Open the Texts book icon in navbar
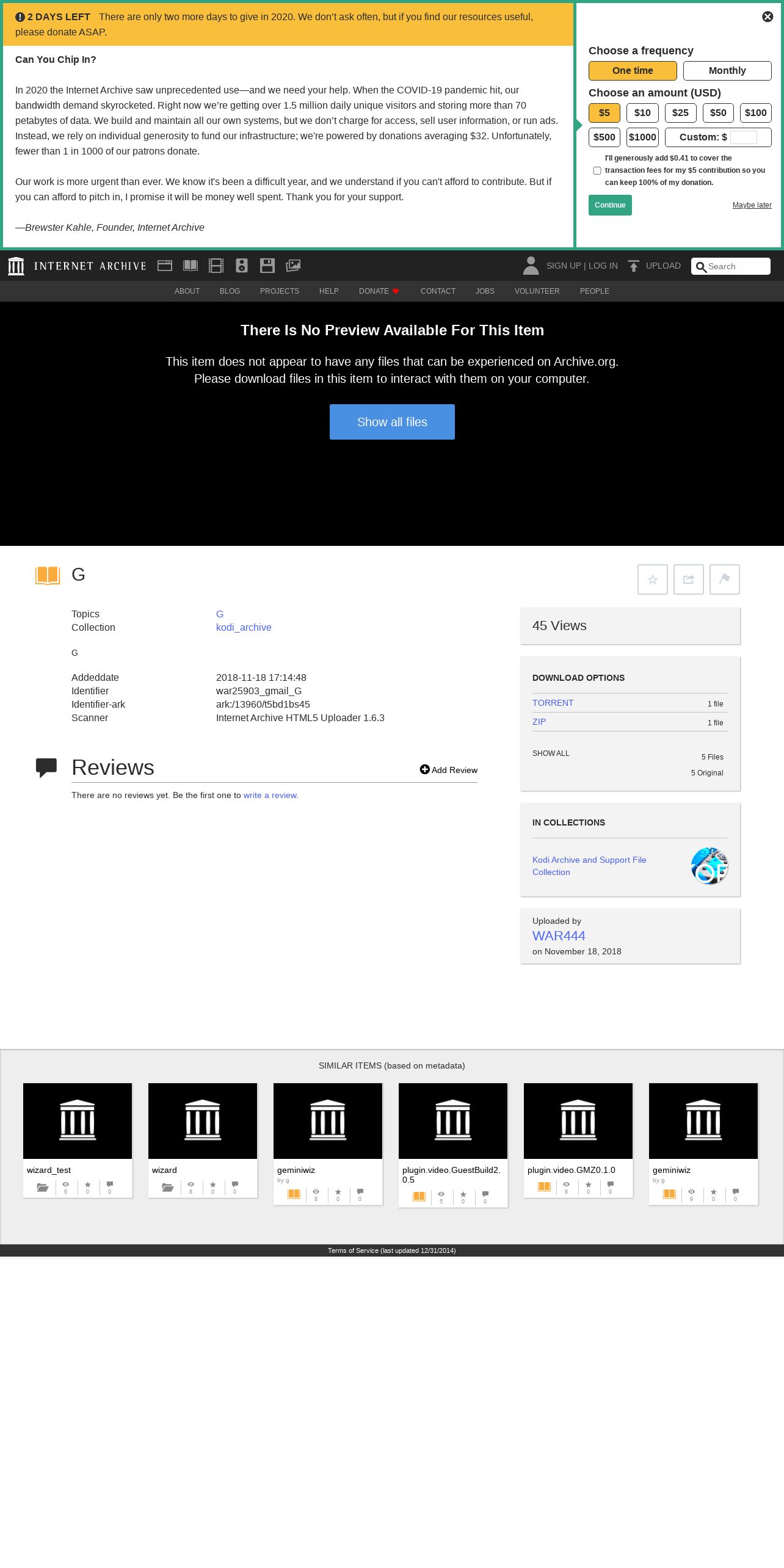This screenshot has height=1568, width=784. click(191, 266)
